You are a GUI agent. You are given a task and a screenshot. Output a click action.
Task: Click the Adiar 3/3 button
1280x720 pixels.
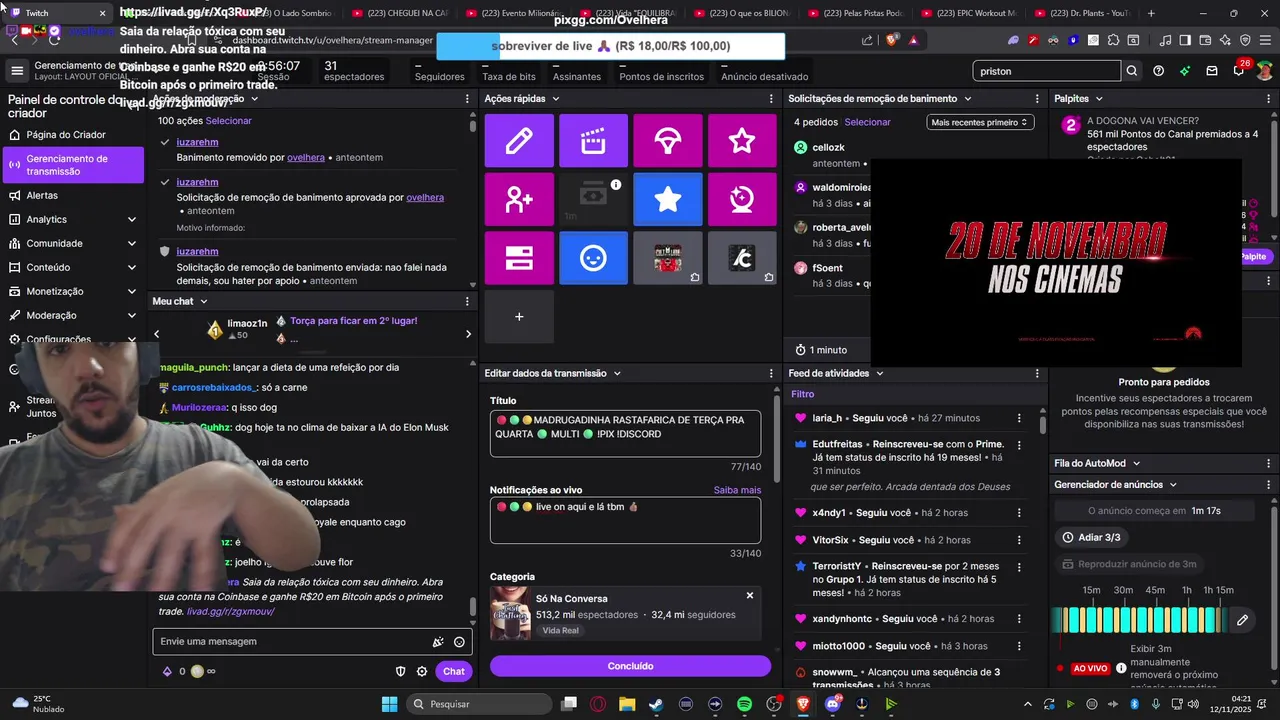[x=1091, y=537]
